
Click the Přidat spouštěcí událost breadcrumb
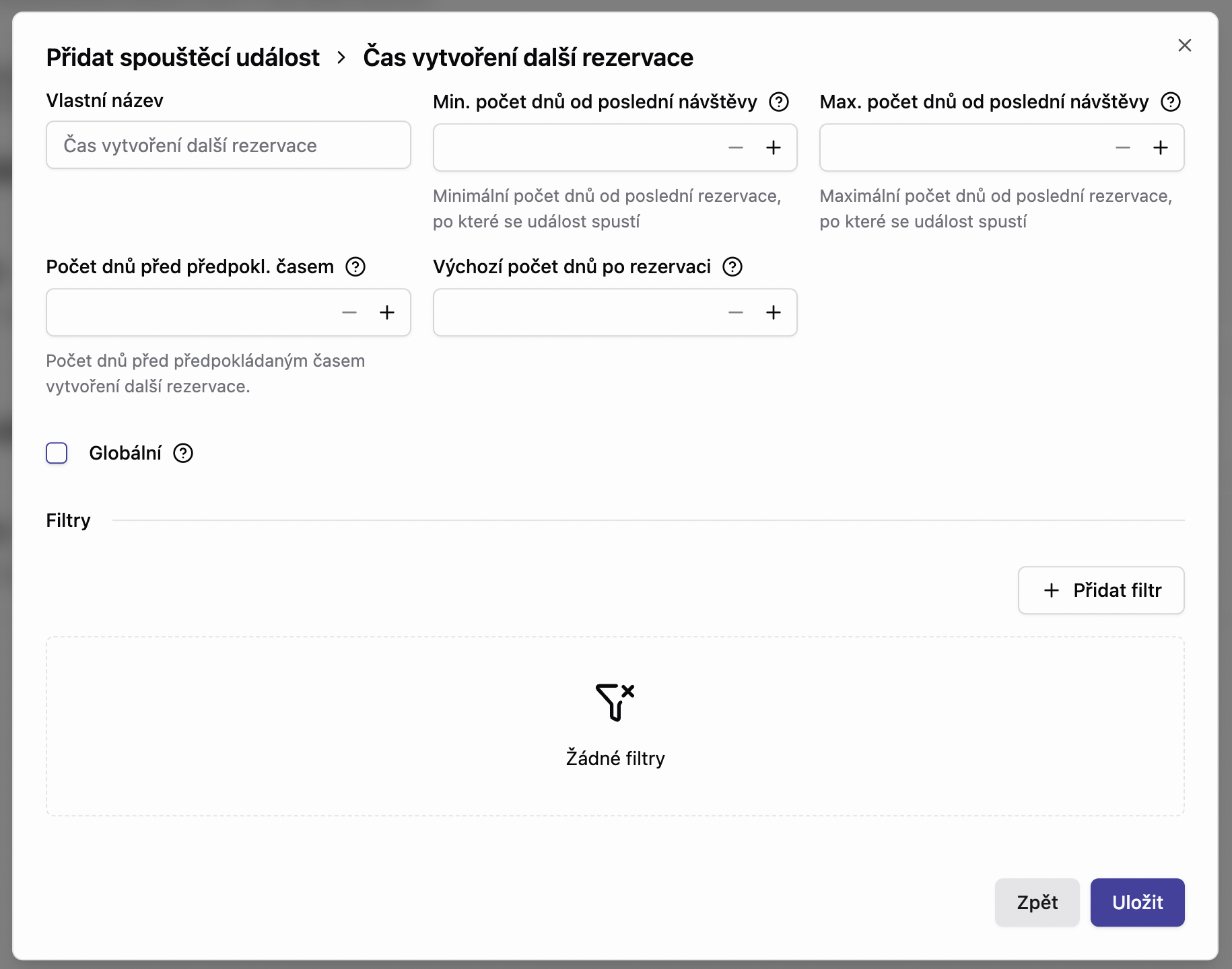click(182, 58)
